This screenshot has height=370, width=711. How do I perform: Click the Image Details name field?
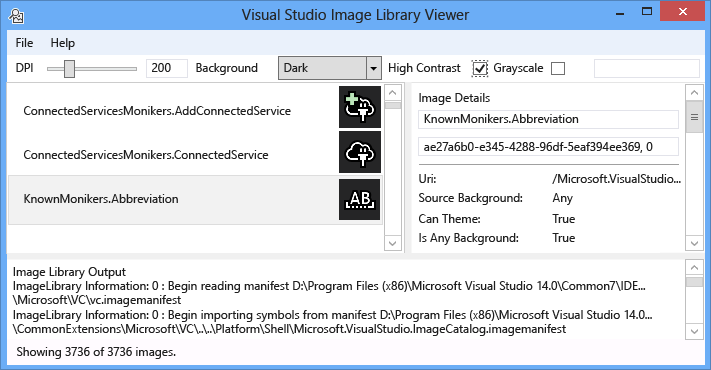pos(548,119)
